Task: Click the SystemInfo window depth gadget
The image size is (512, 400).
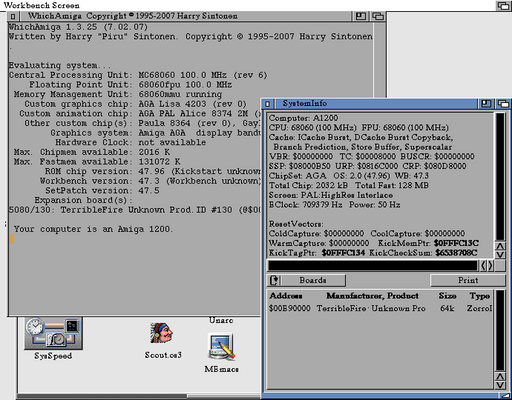Action: (x=503, y=104)
